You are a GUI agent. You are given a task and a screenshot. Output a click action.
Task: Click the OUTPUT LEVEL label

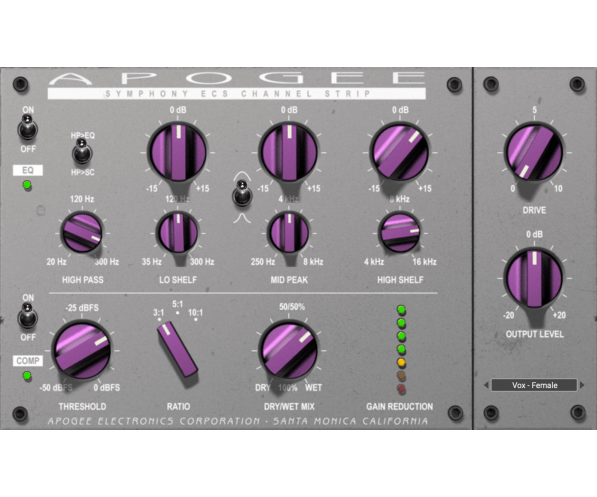(535, 334)
